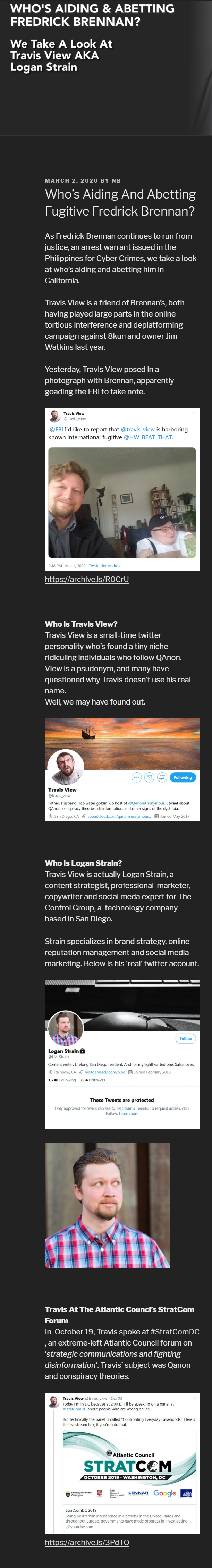Expand the chevron menu on the StratCom tweet
Screen dimensions: 212x1568
coord(194,1398)
